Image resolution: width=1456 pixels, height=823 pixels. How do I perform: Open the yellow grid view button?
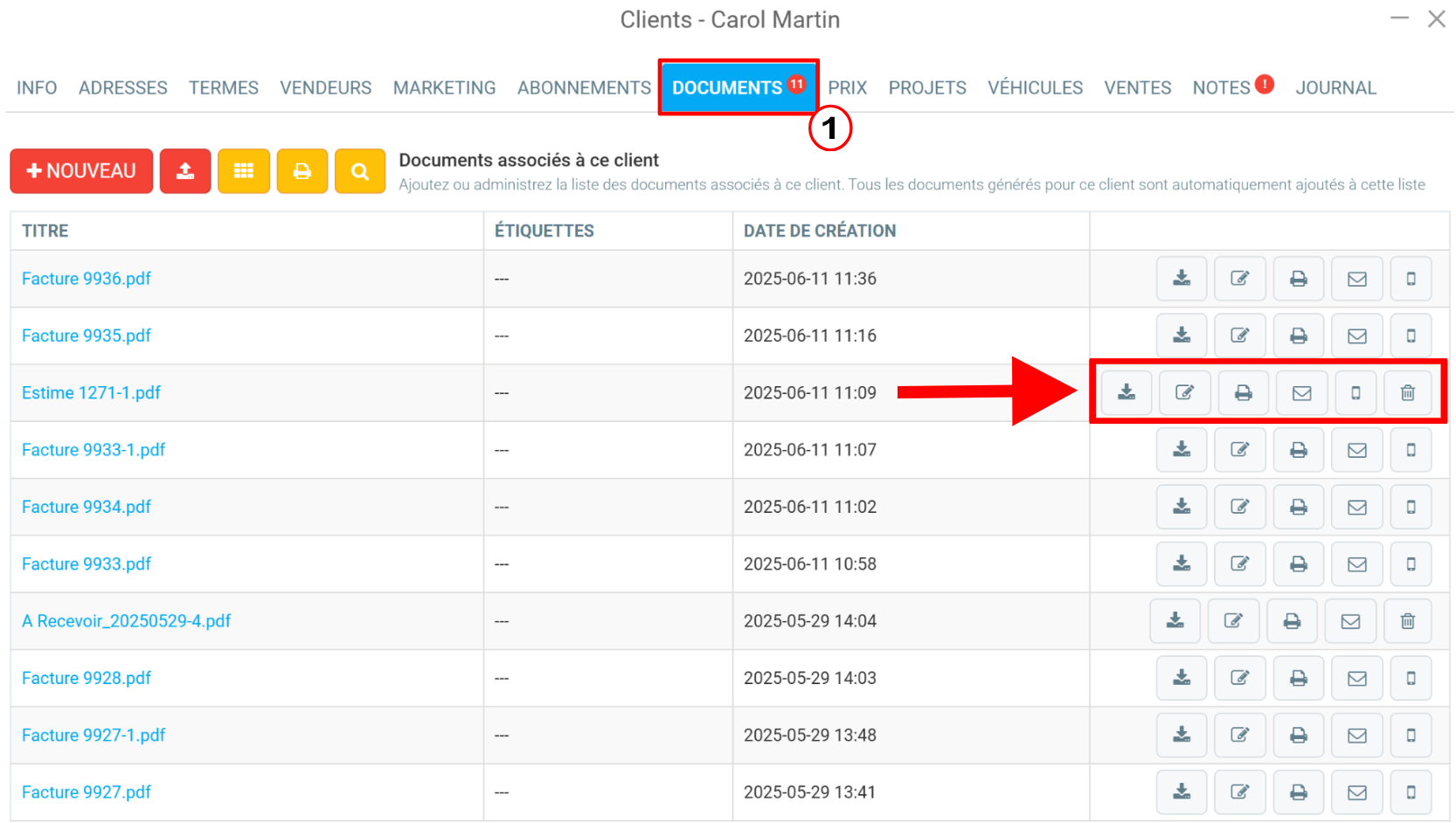click(x=244, y=170)
